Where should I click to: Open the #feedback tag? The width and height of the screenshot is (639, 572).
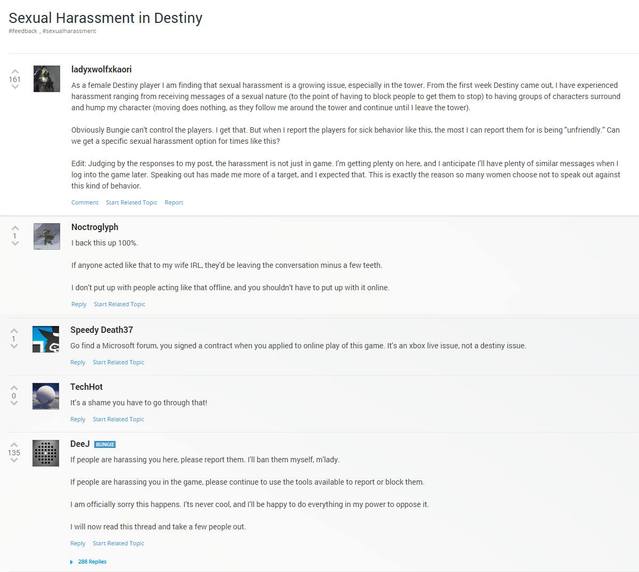(23, 31)
